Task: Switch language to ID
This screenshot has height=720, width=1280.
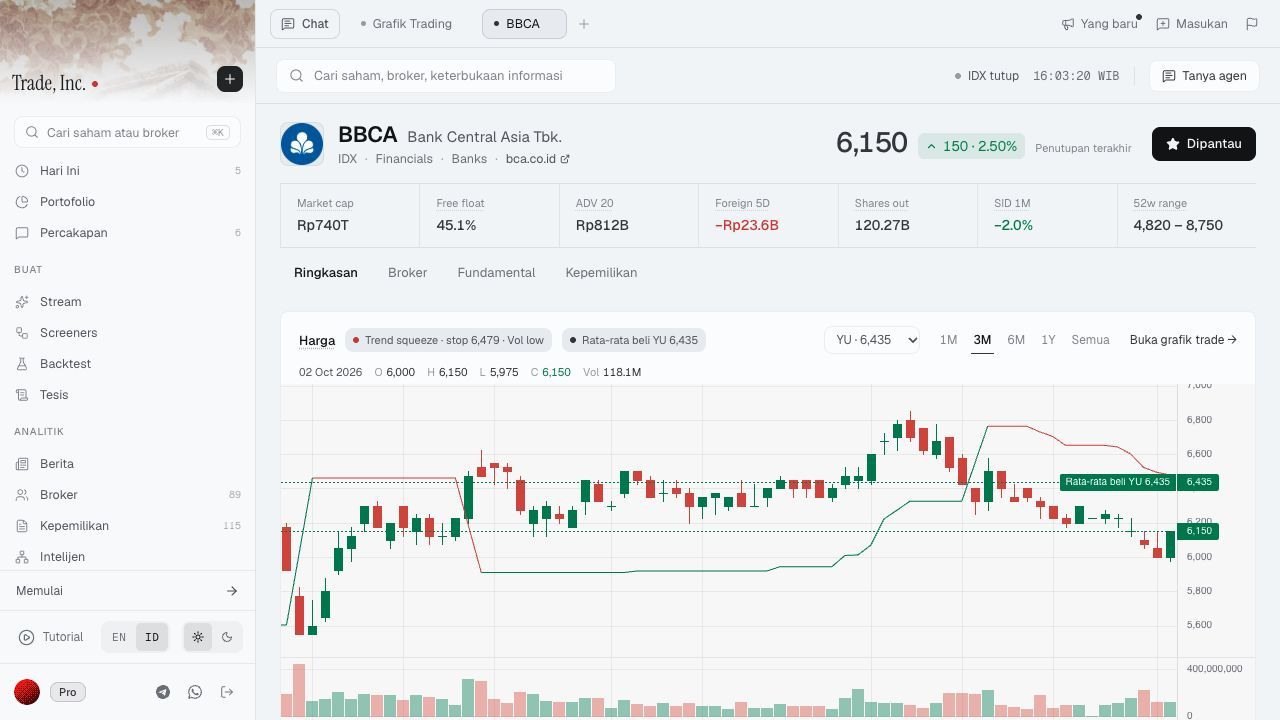Action: (x=152, y=637)
